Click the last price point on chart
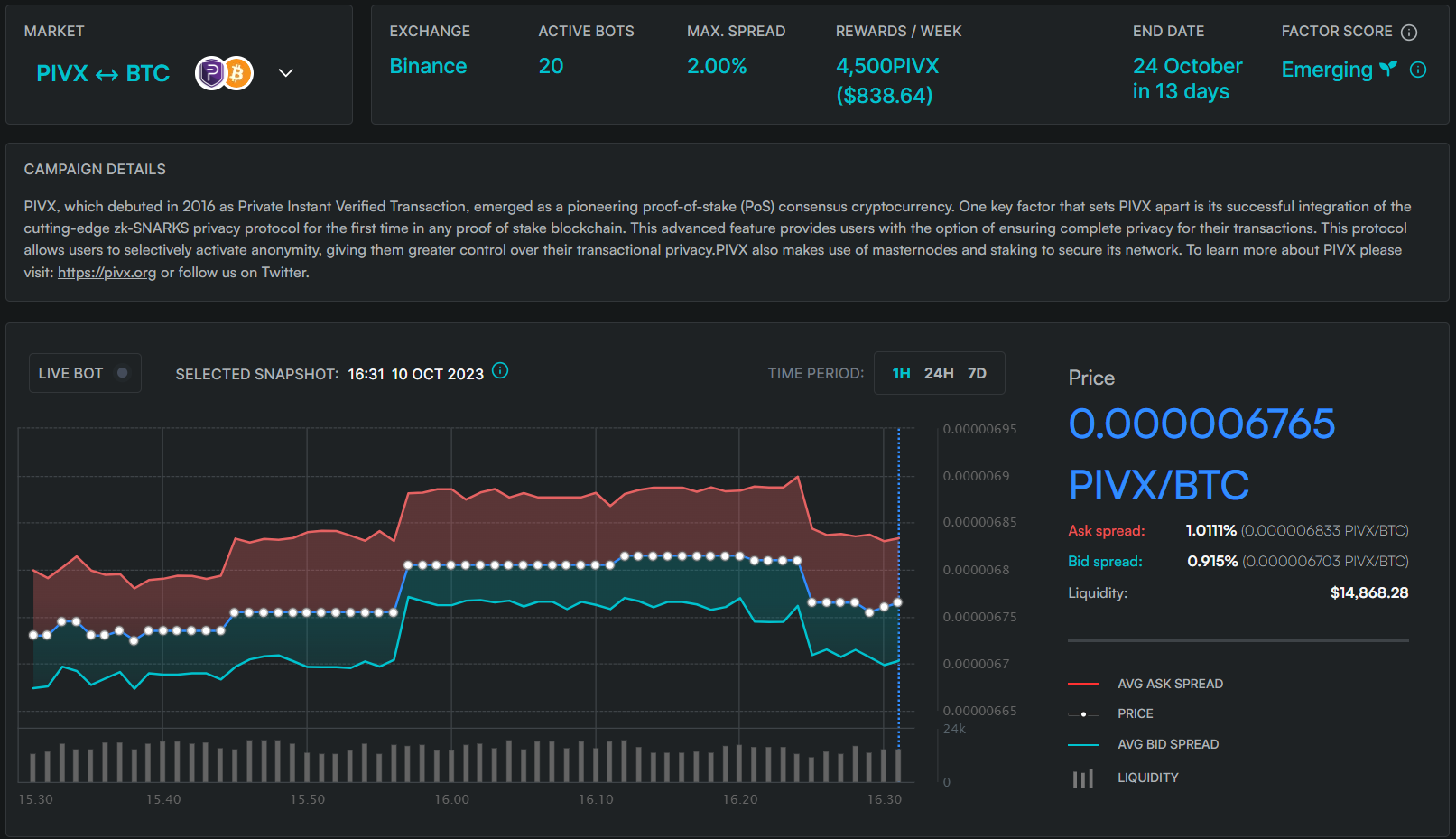This screenshot has height=839, width=1456. pos(897,602)
